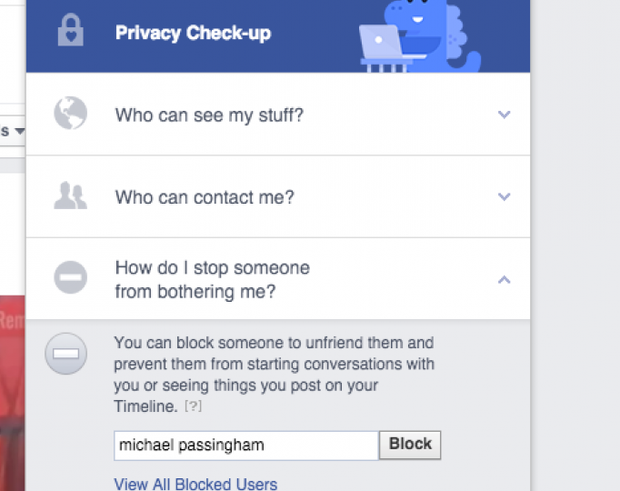This screenshot has height=491, width=620.
Task: Click the globe icon beside see my stuff
Action: pos(70,113)
